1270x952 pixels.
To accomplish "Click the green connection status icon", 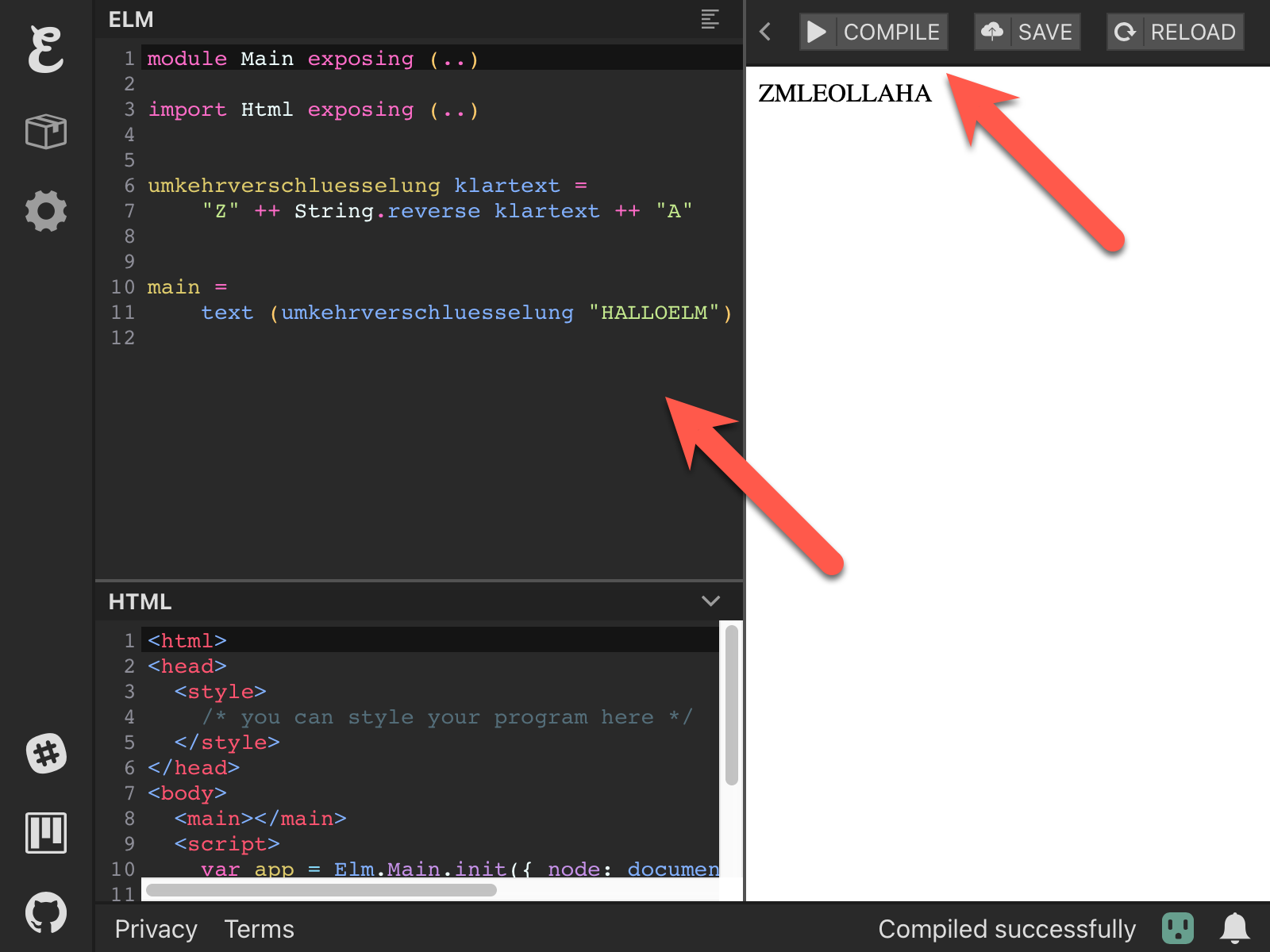I will (x=1178, y=928).
